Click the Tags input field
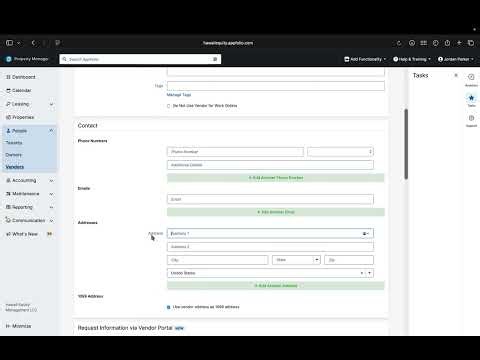 pyautogui.click(x=276, y=86)
